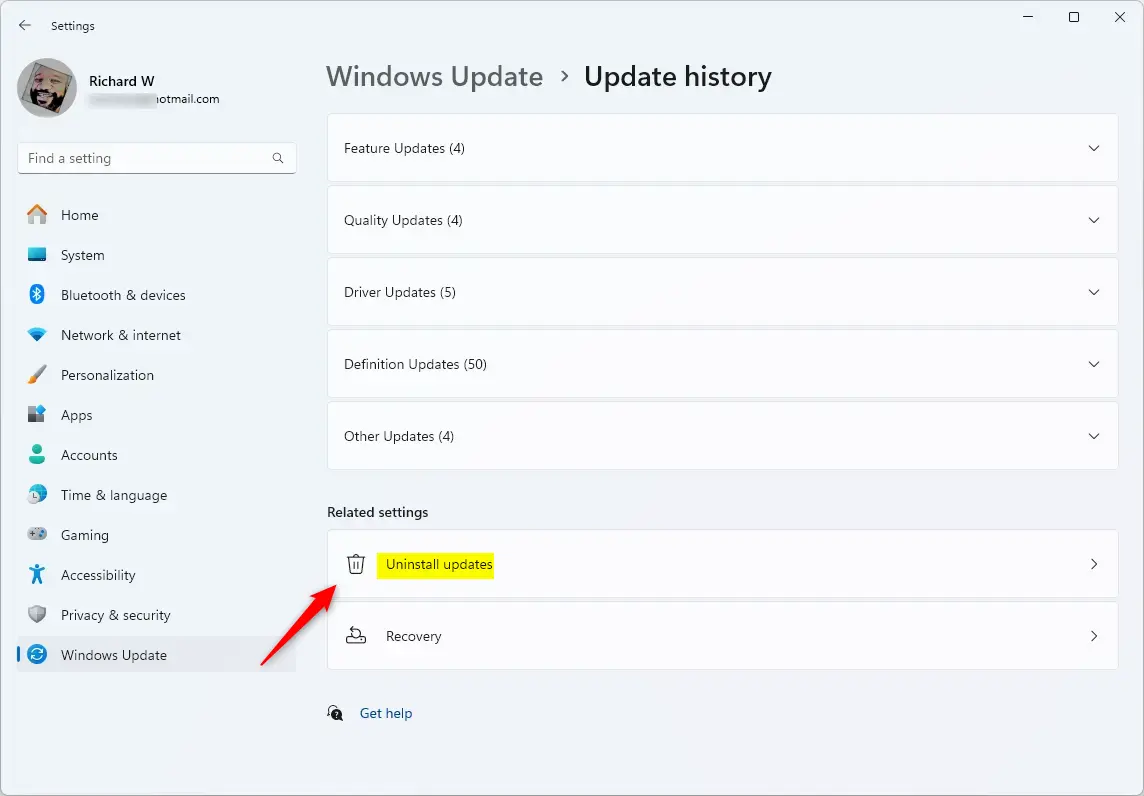This screenshot has height=796, width=1144.
Task: Click the back arrow at top left
Action: (25, 25)
